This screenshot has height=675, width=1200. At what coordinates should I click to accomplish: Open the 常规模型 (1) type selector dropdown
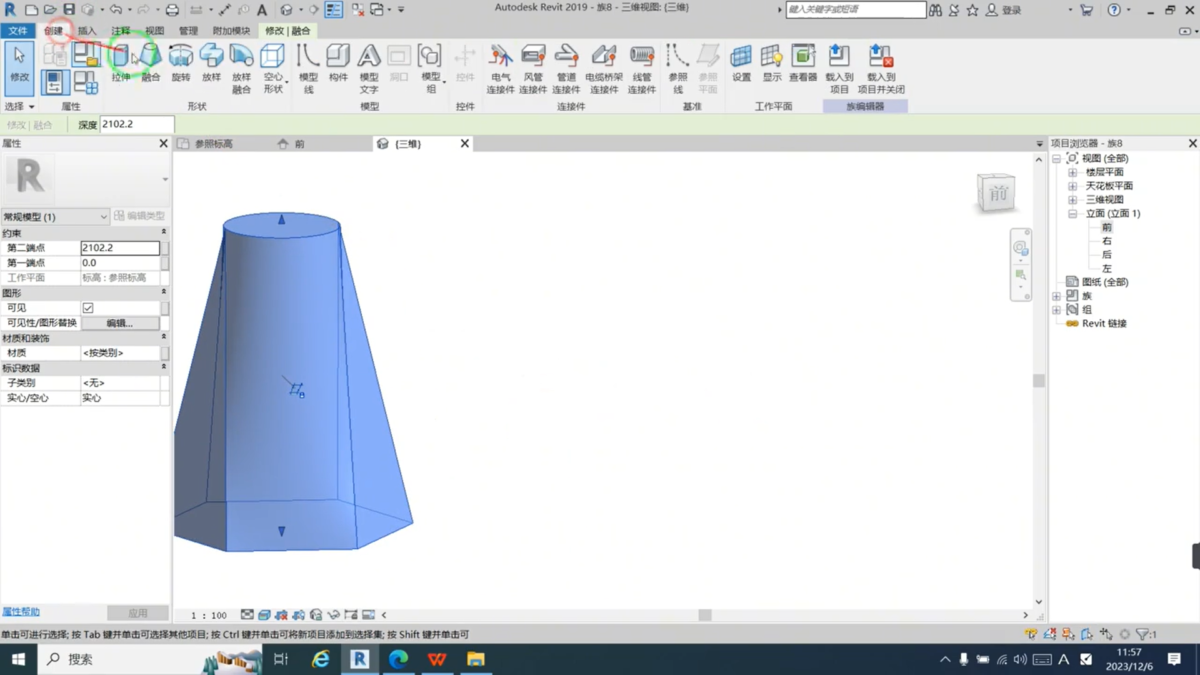point(55,216)
